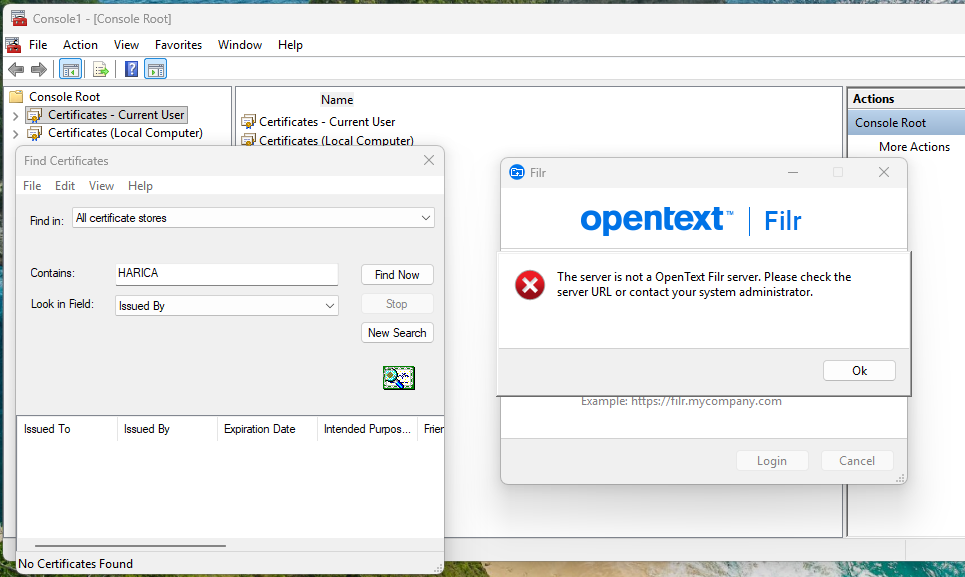965x577 pixels.
Task: Open the Help toolbar icon
Action: [x=131, y=70]
